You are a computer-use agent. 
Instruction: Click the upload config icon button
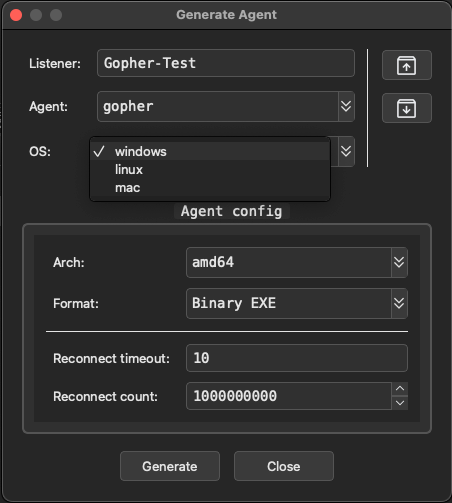(x=407, y=65)
